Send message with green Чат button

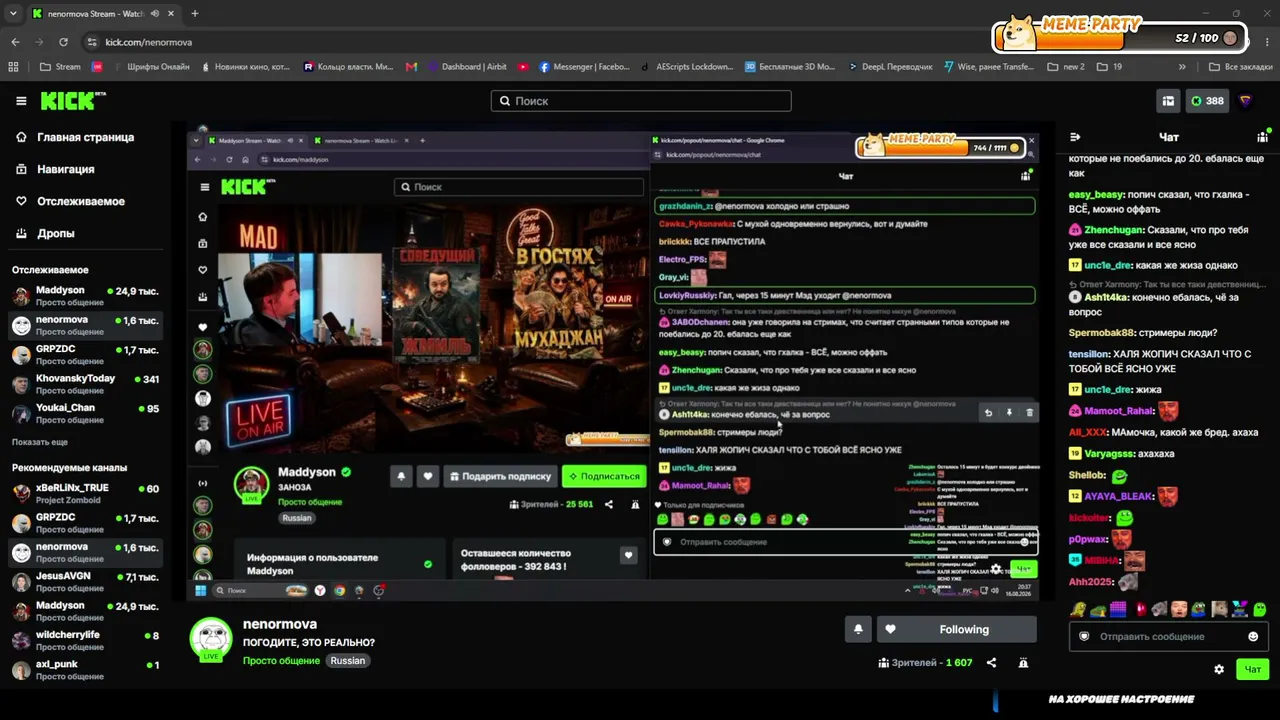(1252, 669)
